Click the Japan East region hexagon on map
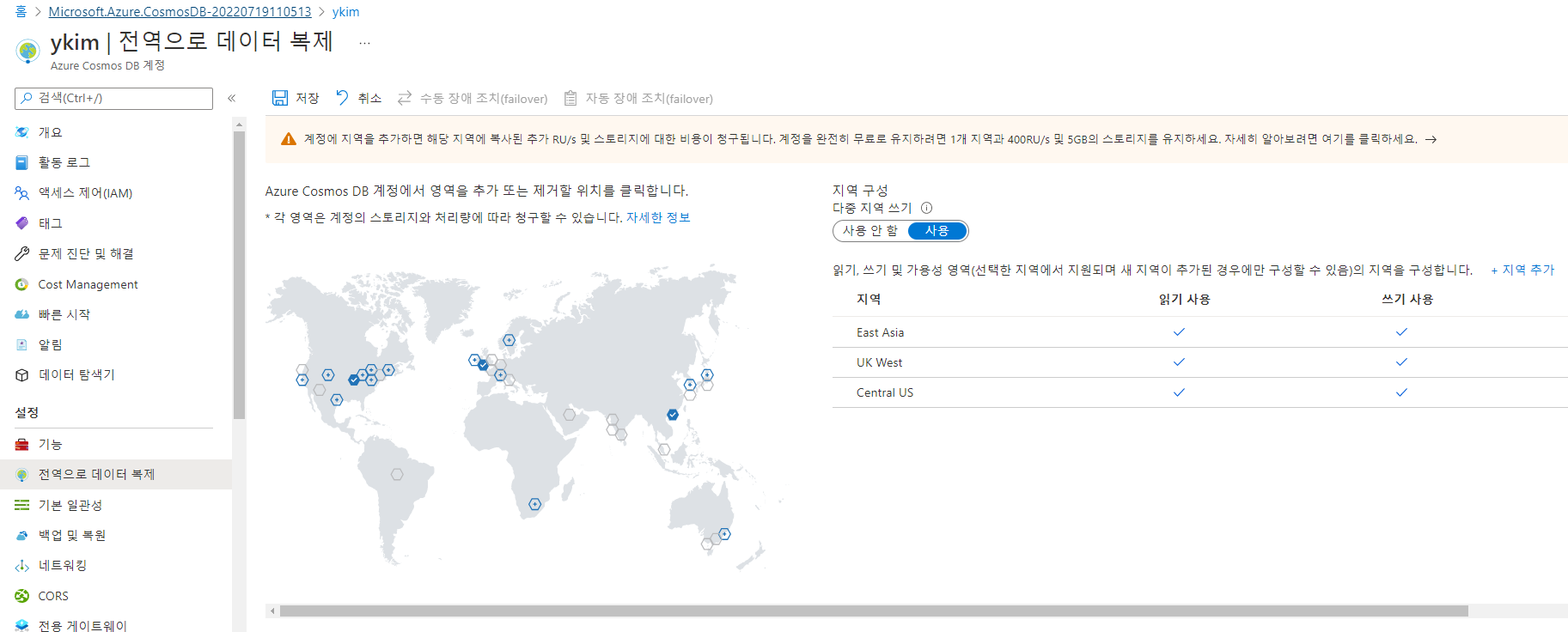1568x632 pixels. (707, 374)
